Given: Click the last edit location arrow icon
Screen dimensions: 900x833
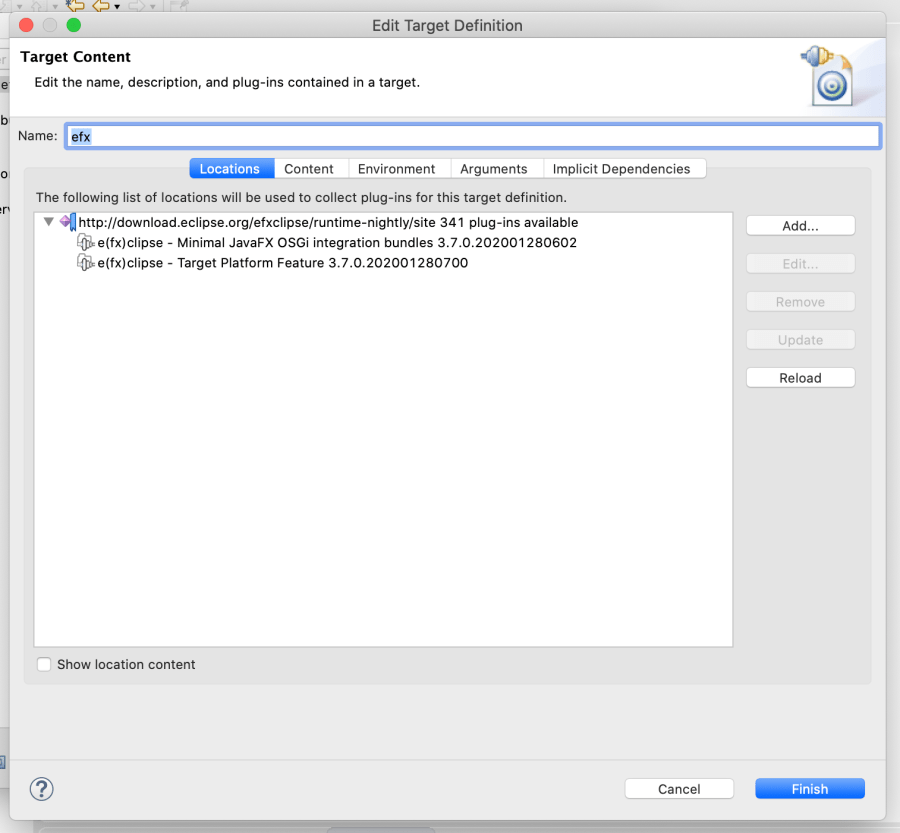Looking at the screenshot, I should pyautogui.click(x=74, y=6).
